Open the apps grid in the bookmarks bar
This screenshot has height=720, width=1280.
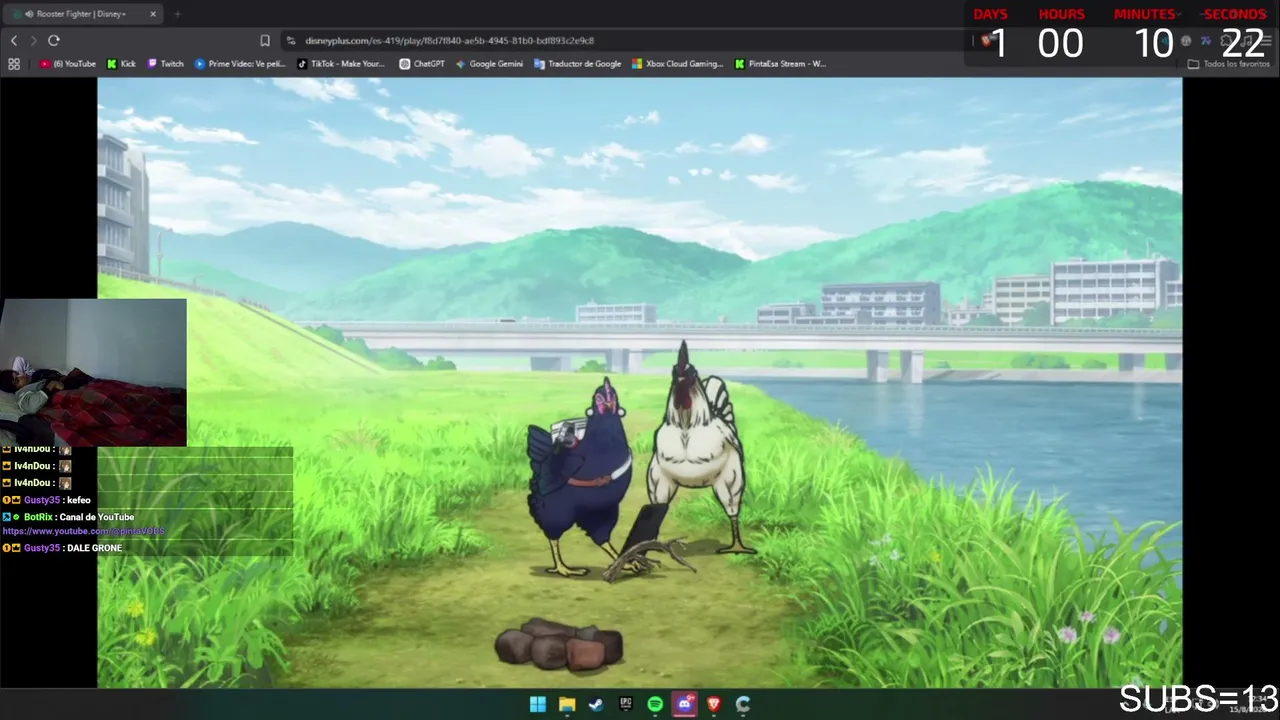coord(14,64)
